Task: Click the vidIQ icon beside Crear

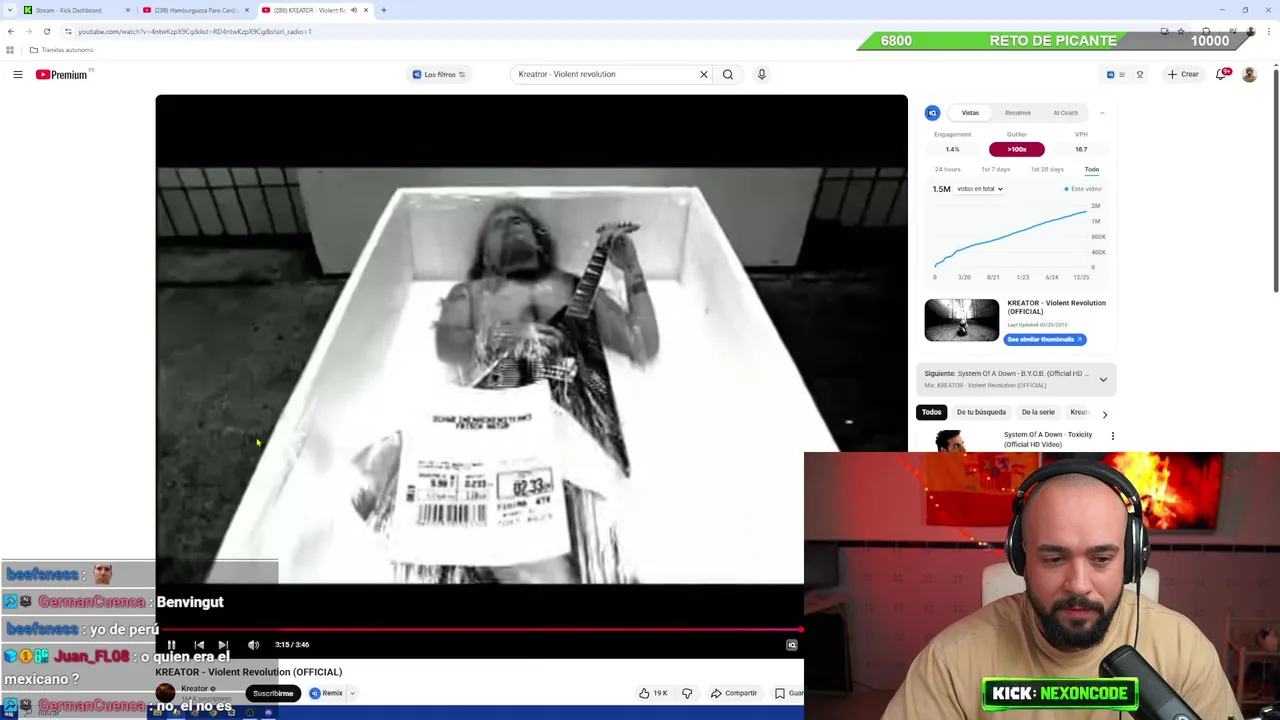Action: click(1110, 74)
